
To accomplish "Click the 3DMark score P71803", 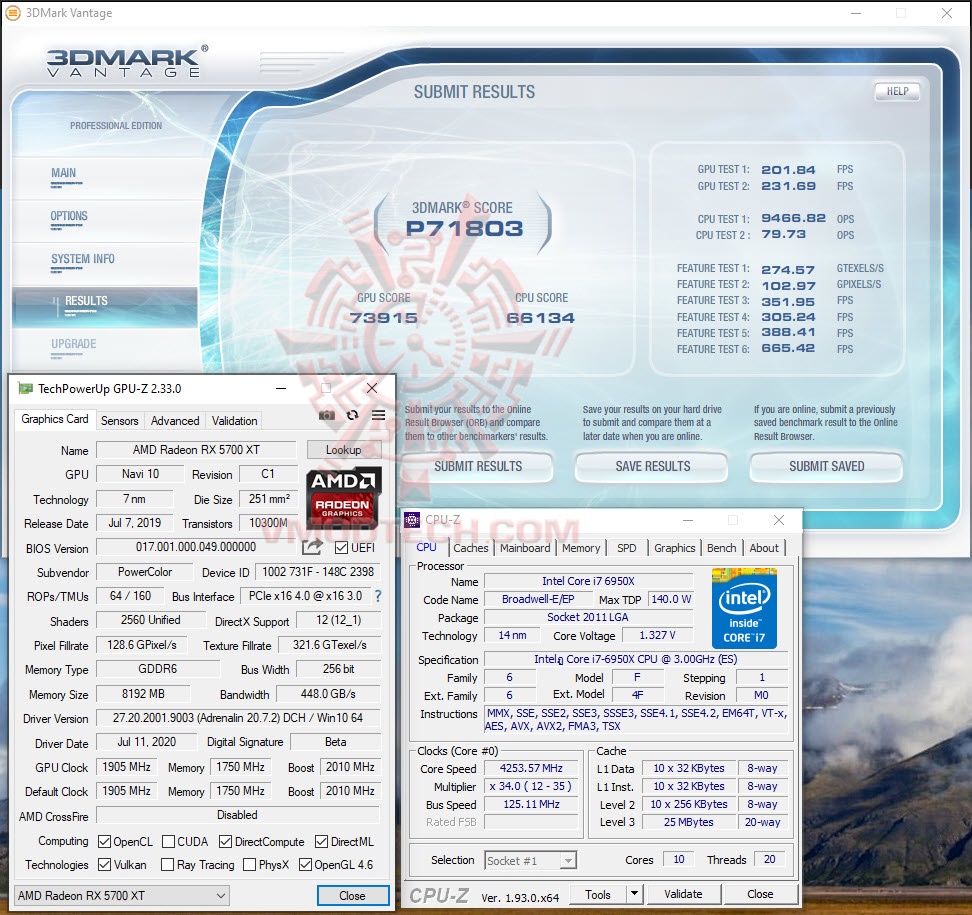I will (464, 229).
